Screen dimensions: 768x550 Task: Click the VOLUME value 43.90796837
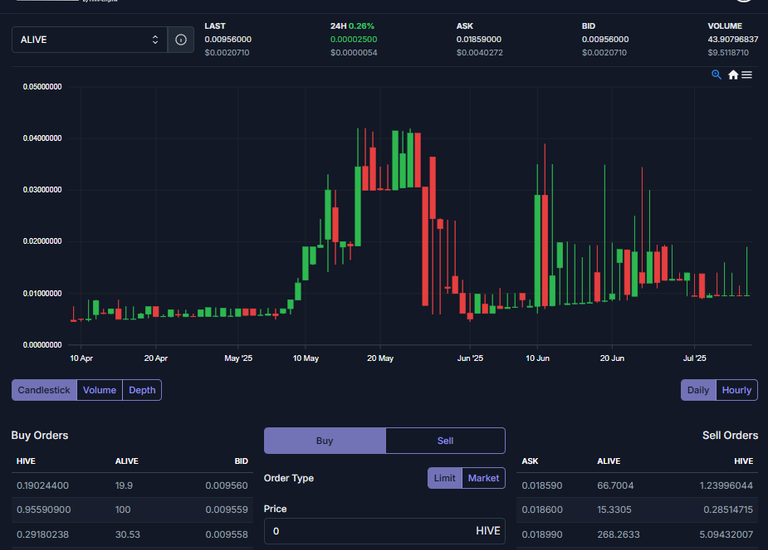(x=733, y=39)
